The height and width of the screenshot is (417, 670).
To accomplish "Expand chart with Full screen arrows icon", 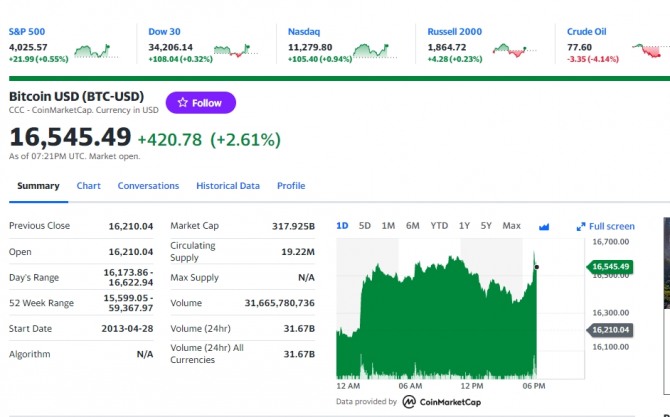I will (x=581, y=226).
